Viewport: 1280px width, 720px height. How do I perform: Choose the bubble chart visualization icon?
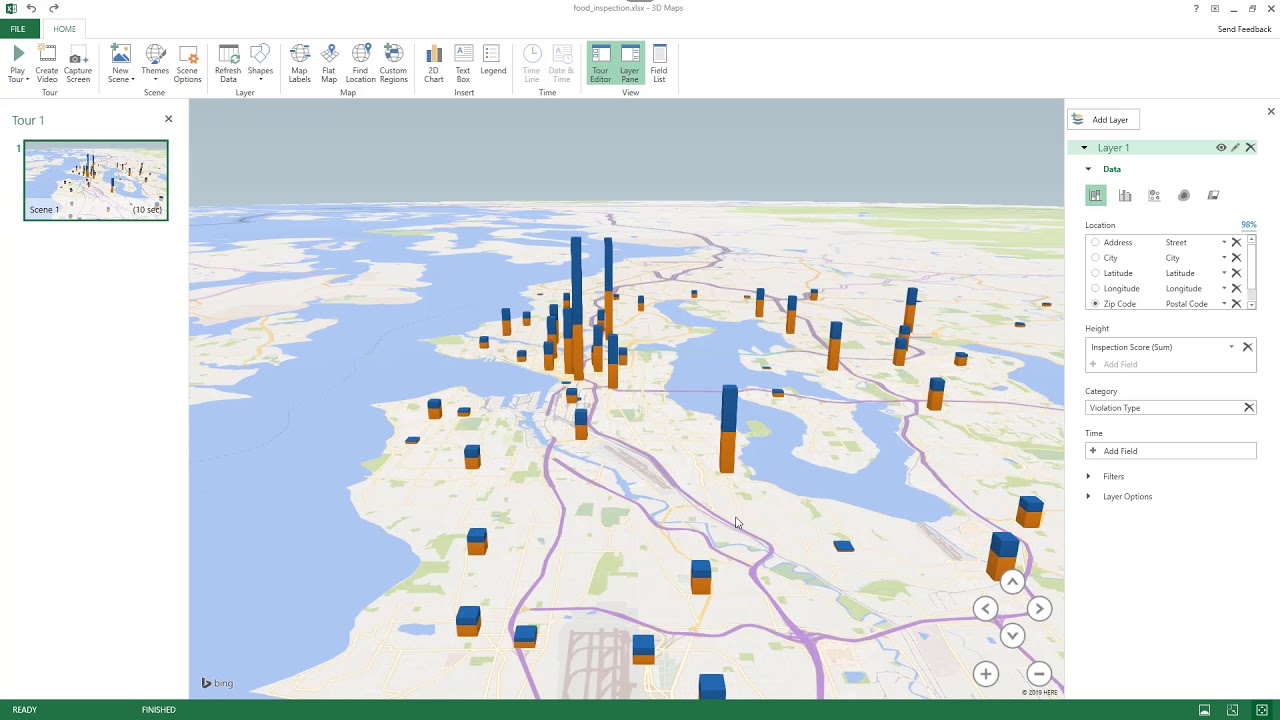tap(1154, 196)
